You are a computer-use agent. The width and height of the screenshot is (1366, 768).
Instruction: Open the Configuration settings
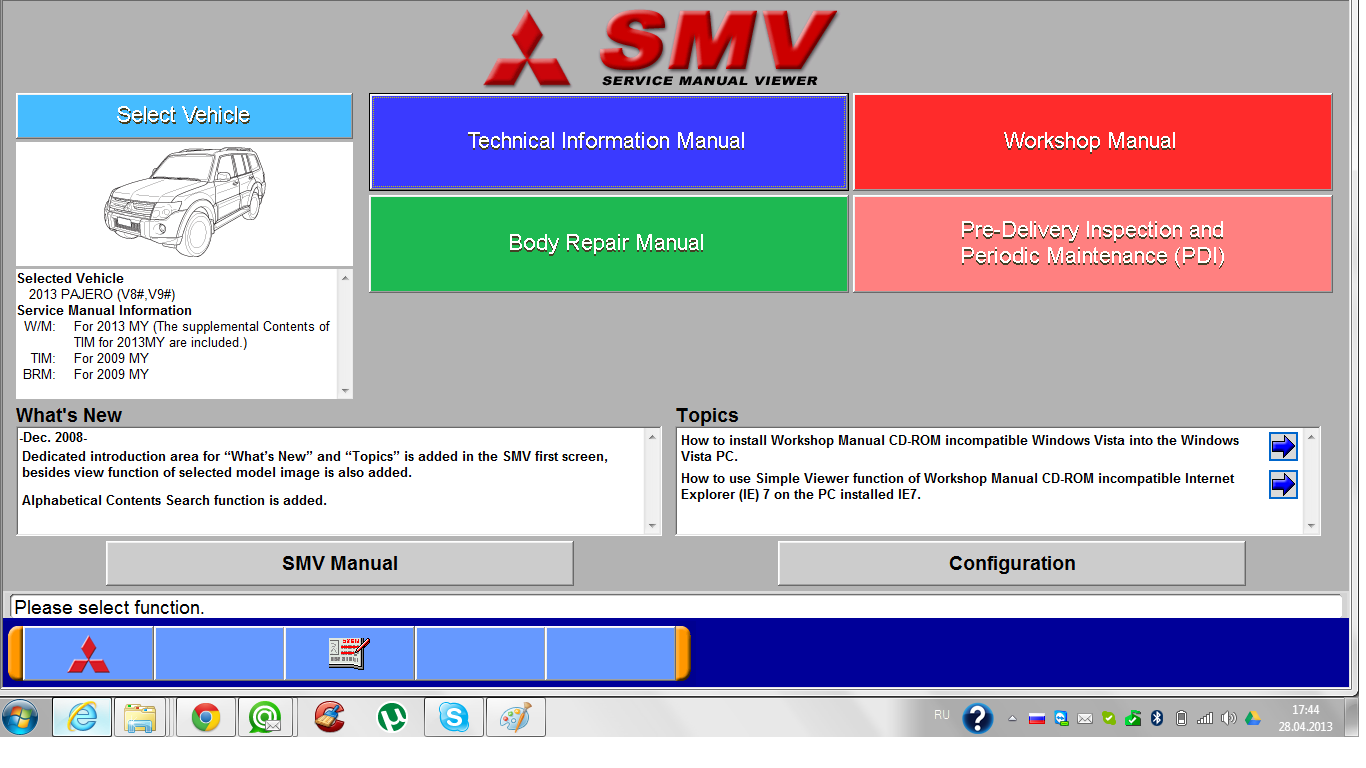tap(1011, 564)
